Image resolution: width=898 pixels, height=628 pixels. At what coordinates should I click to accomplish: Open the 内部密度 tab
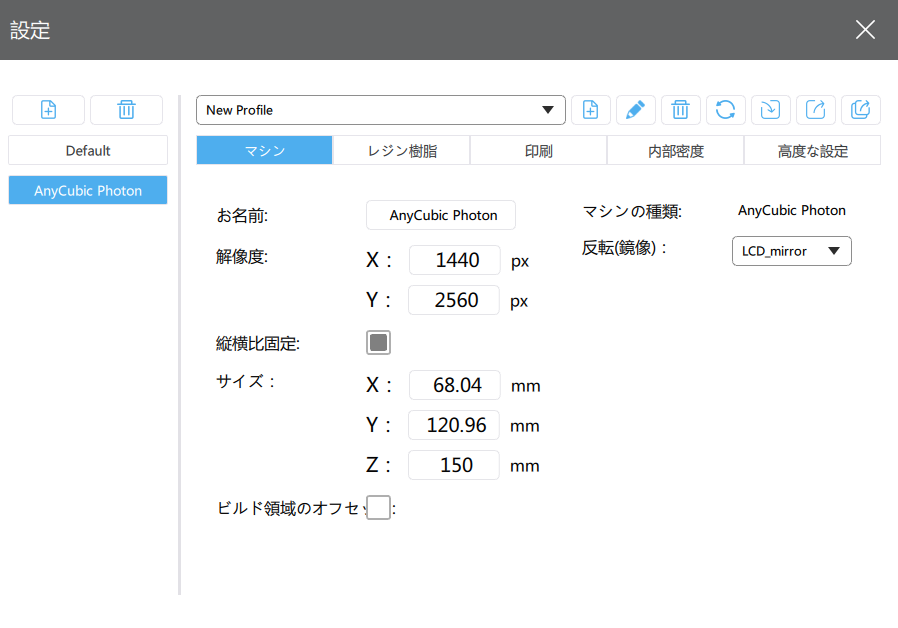676,151
